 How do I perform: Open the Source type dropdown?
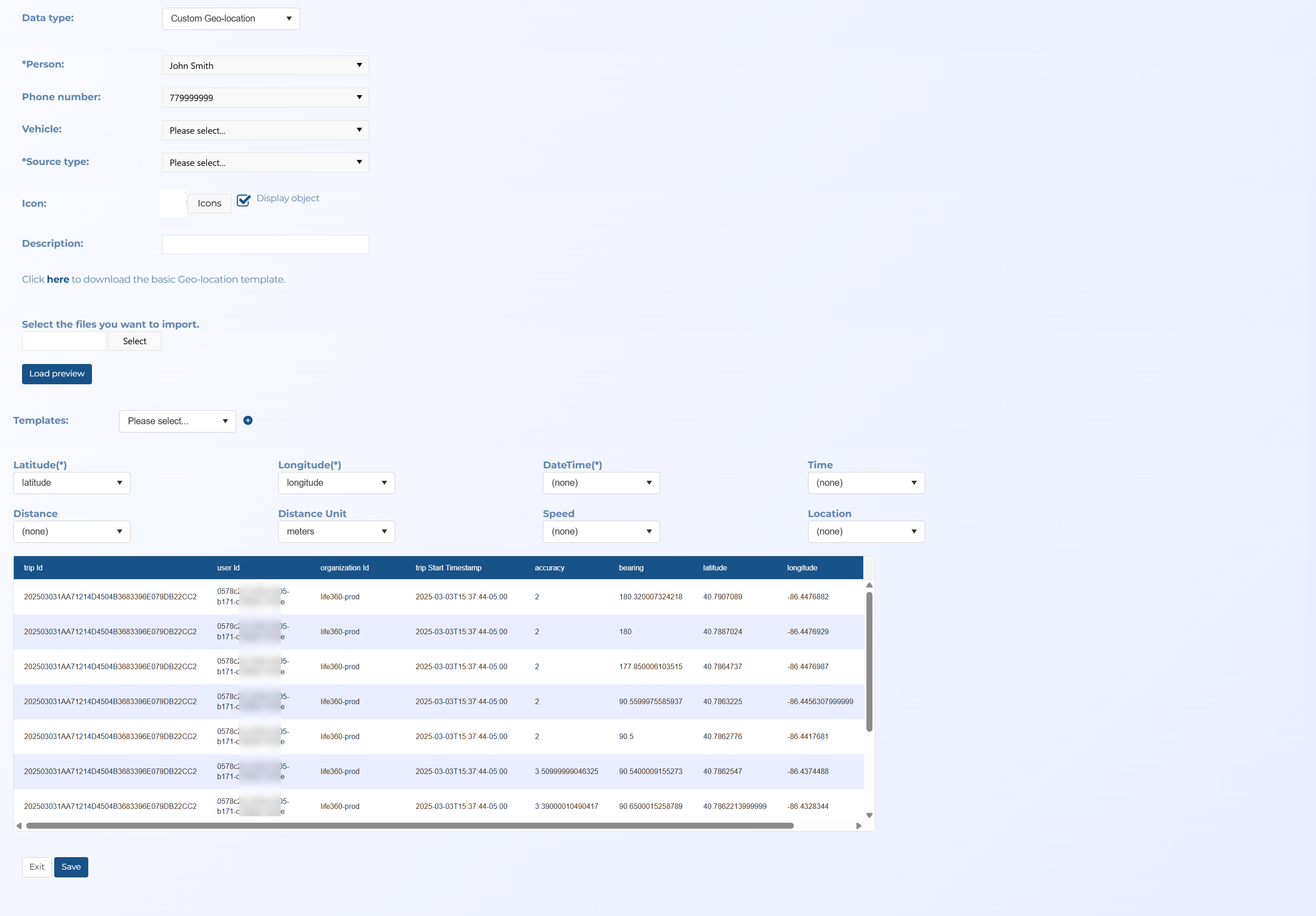pos(265,163)
